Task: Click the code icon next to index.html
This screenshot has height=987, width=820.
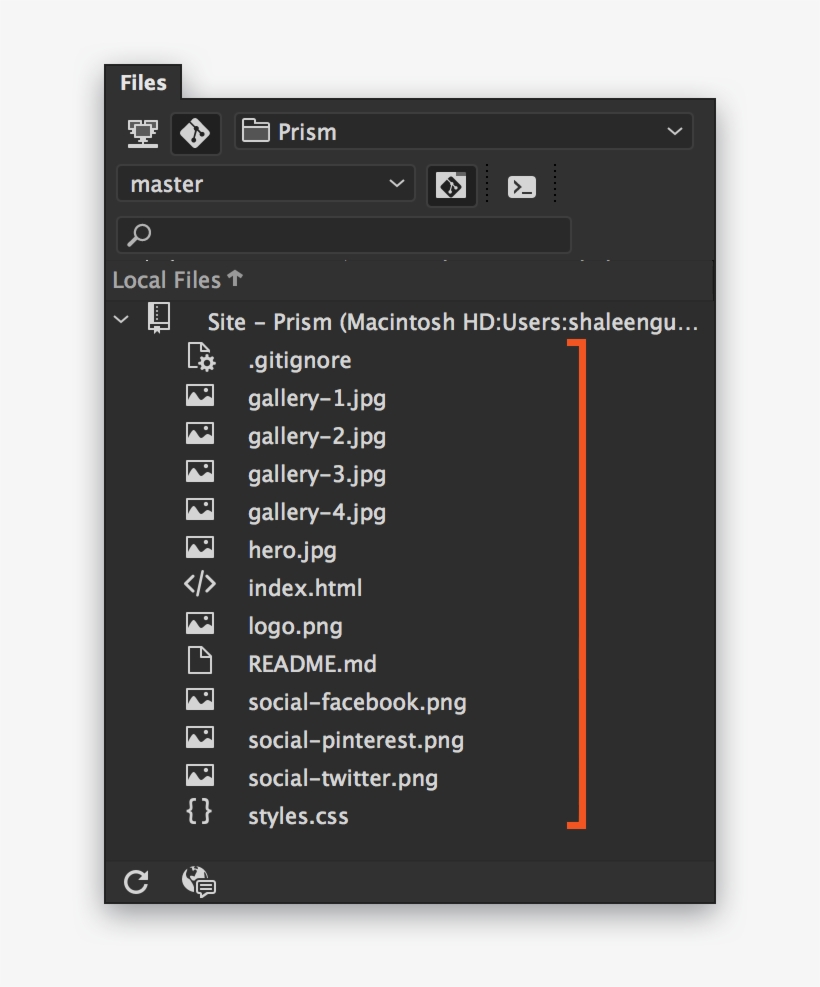Action: point(200,586)
